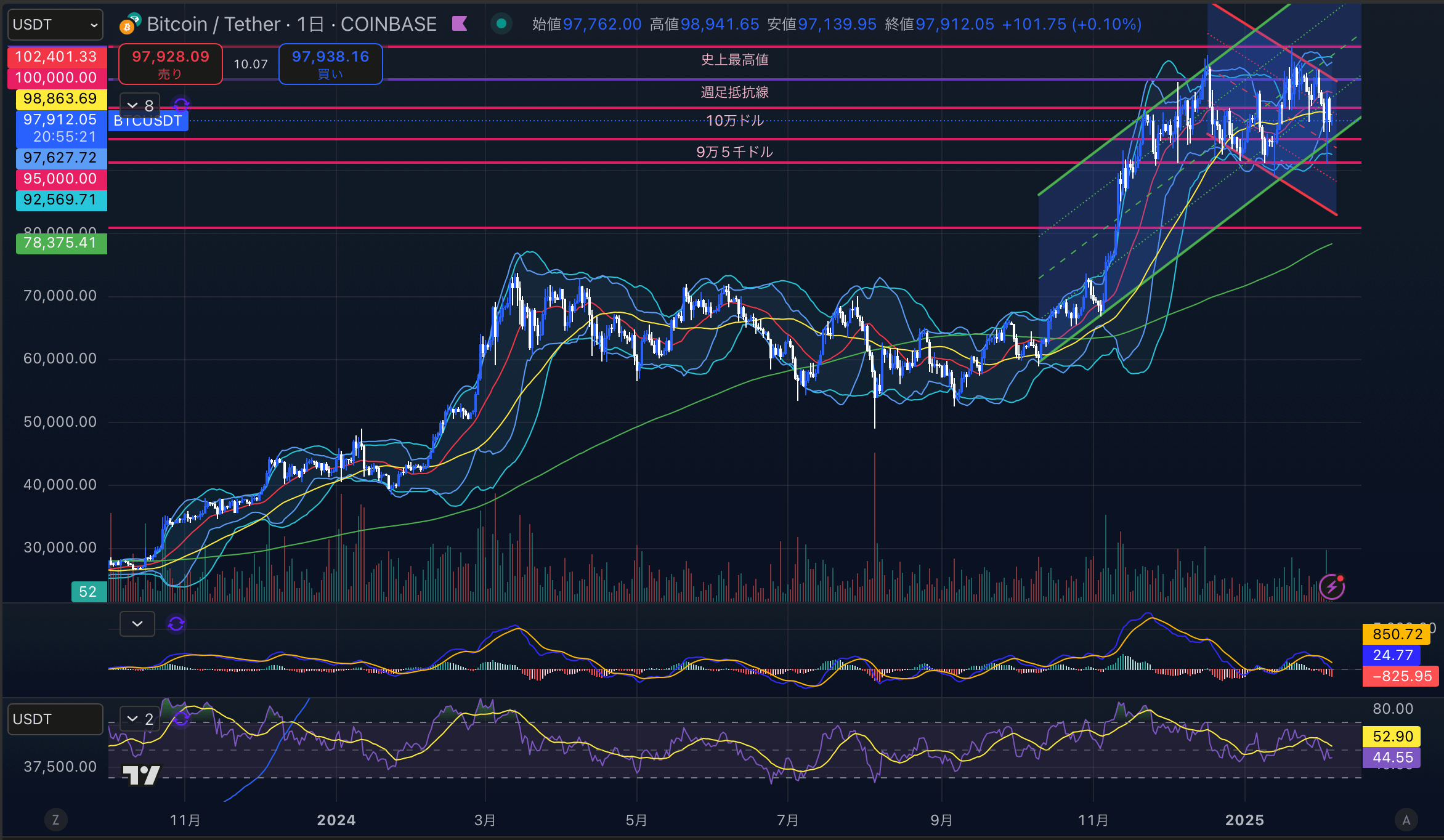The image size is (1444, 840).
Task: Expand the MACD pane legend chevron
Action: pyautogui.click(x=137, y=624)
